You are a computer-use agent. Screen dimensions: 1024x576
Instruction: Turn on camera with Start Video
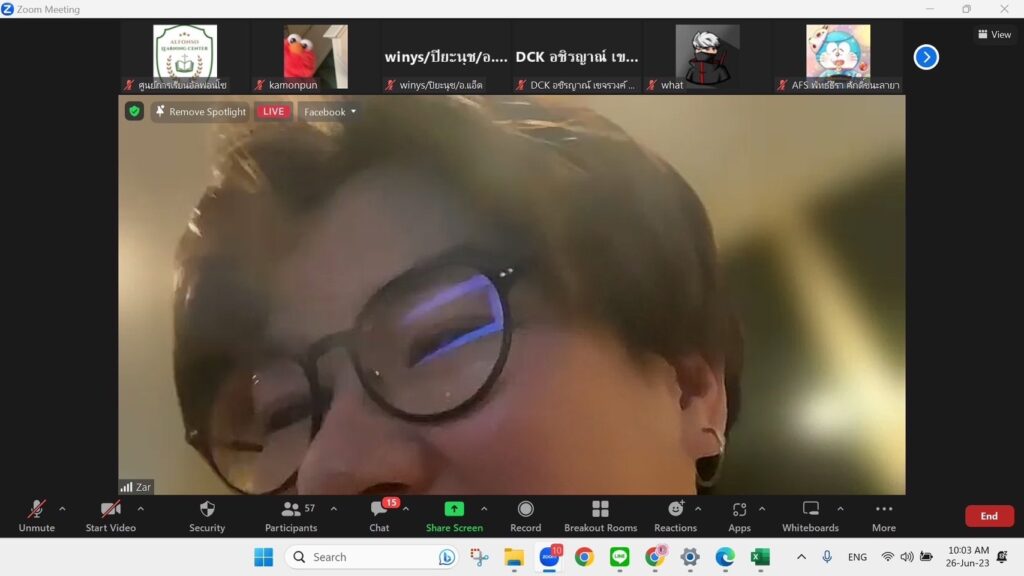coord(110,515)
